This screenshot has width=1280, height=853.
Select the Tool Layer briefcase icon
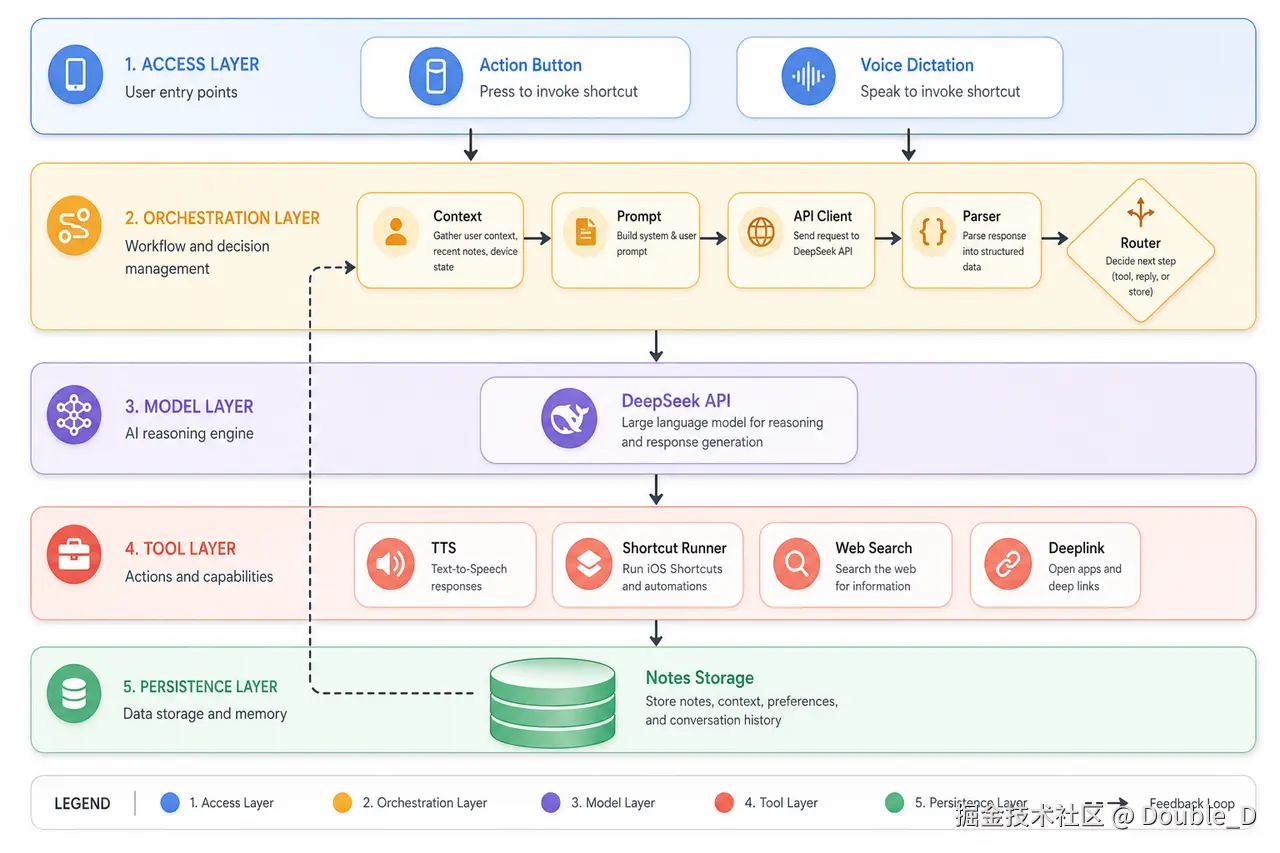coord(74,553)
